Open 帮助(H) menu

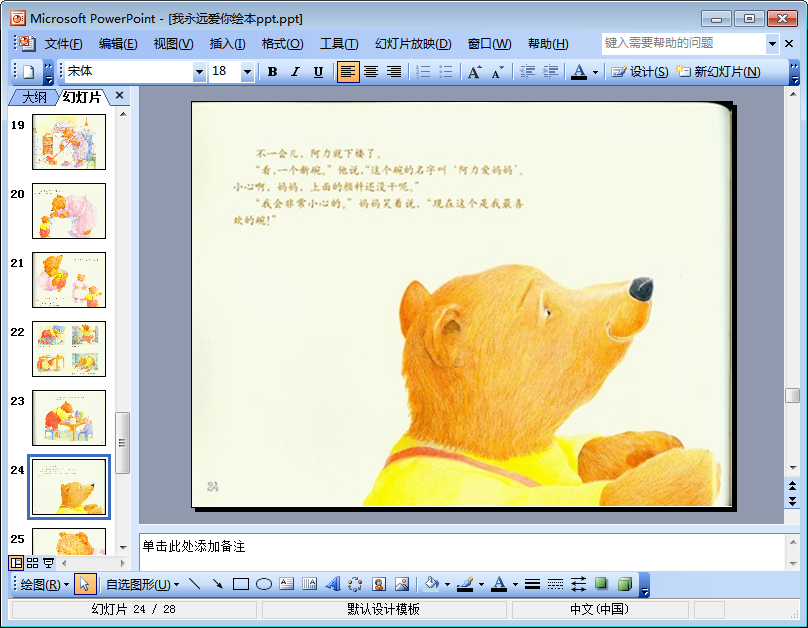click(548, 44)
